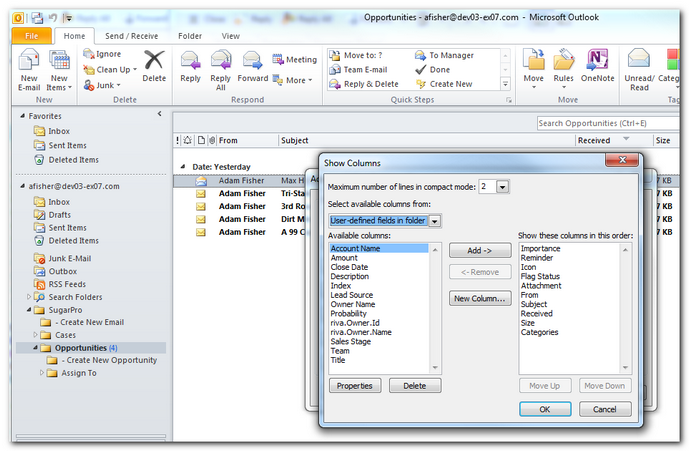This screenshot has height=451, width=689.
Task: Click the New Column... button
Action: pyautogui.click(x=480, y=298)
